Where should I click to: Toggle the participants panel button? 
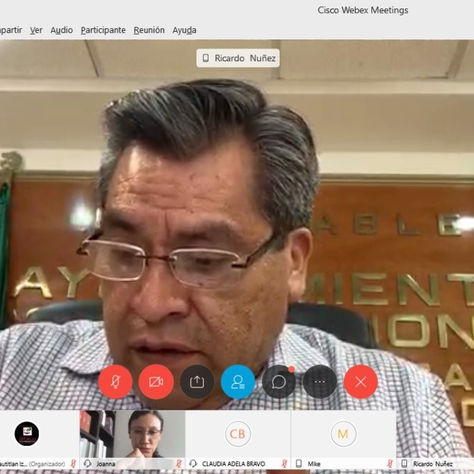(238, 382)
